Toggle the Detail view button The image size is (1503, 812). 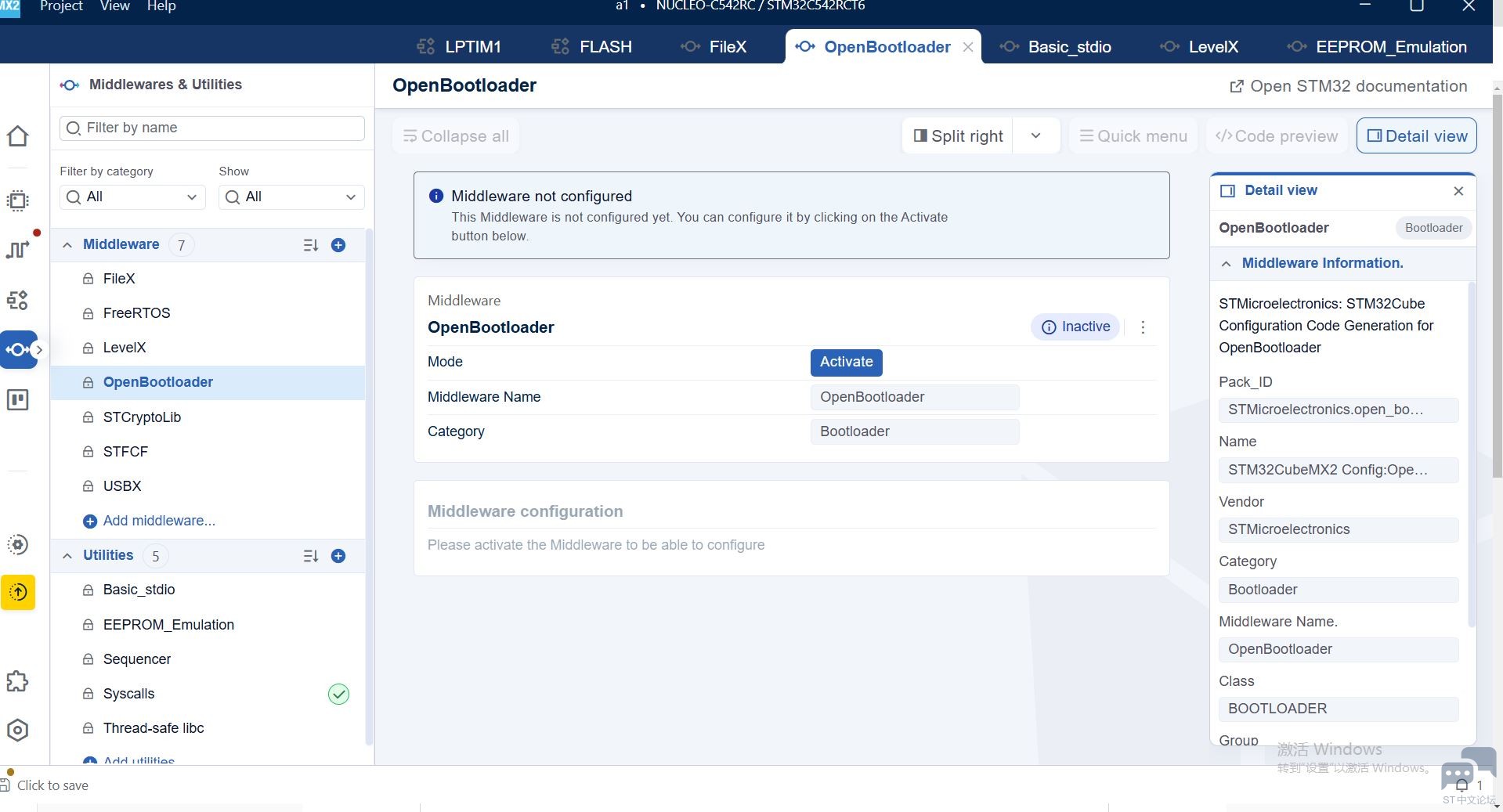tap(1417, 136)
